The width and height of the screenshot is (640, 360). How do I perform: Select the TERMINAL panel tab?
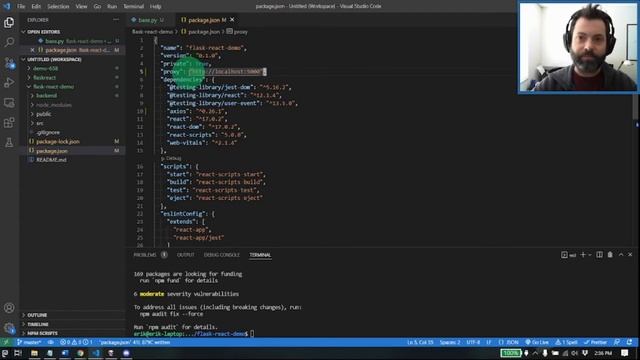pyautogui.click(x=260, y=255)
